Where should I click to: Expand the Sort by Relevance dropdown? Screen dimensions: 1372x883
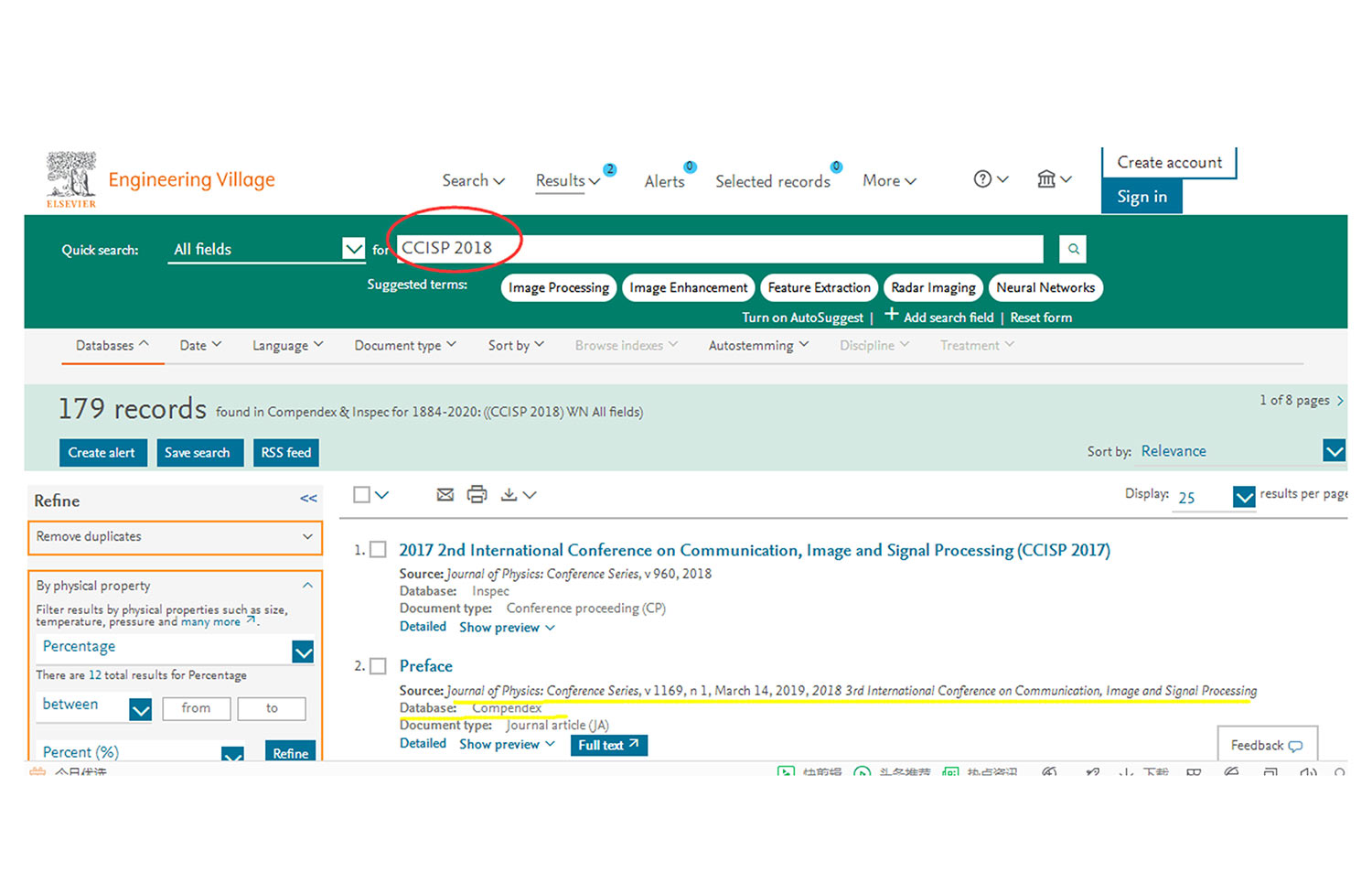[1334, 451]
